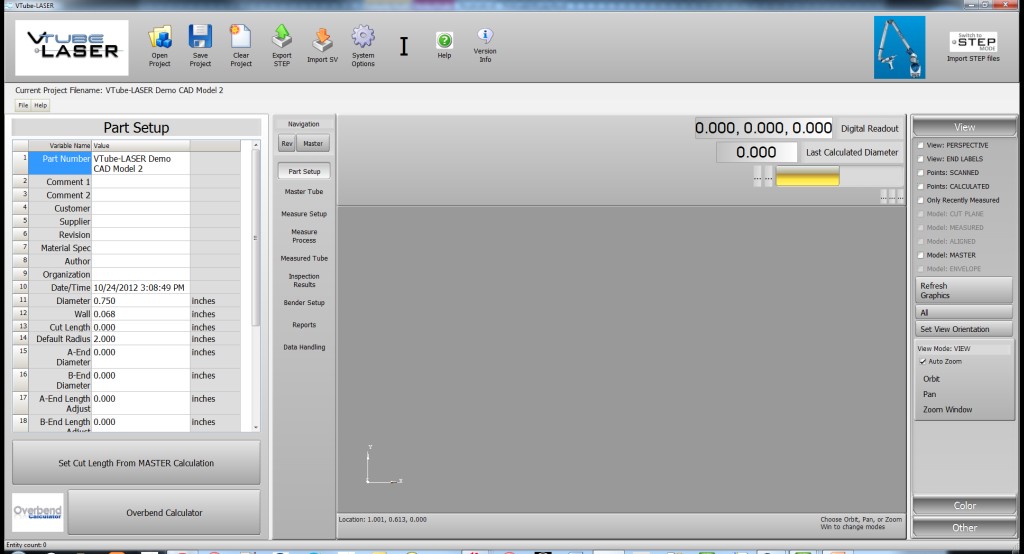Expand the Color panel section
The width and height of the screenshot is (1024, 554).
click(x=964, y=506)
